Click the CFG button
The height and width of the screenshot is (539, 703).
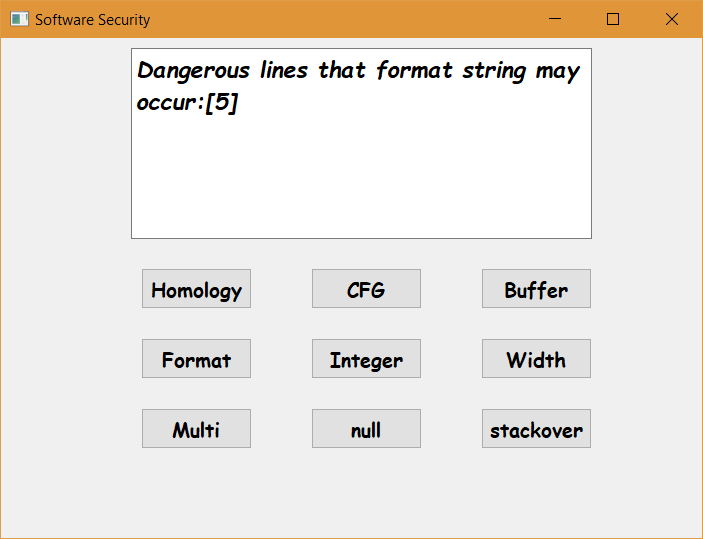point(366,289)
